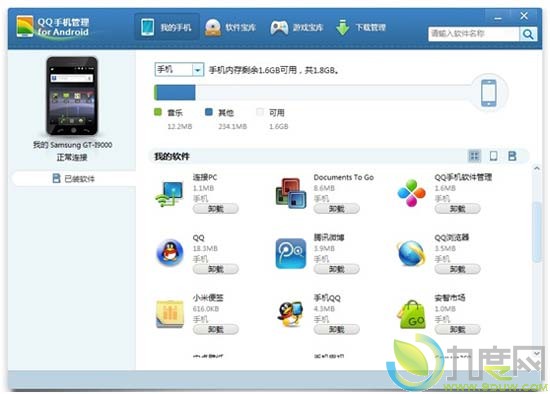Uninstall QQ浏览器
This screenshot has height=394, width=550.
(457, 269)
